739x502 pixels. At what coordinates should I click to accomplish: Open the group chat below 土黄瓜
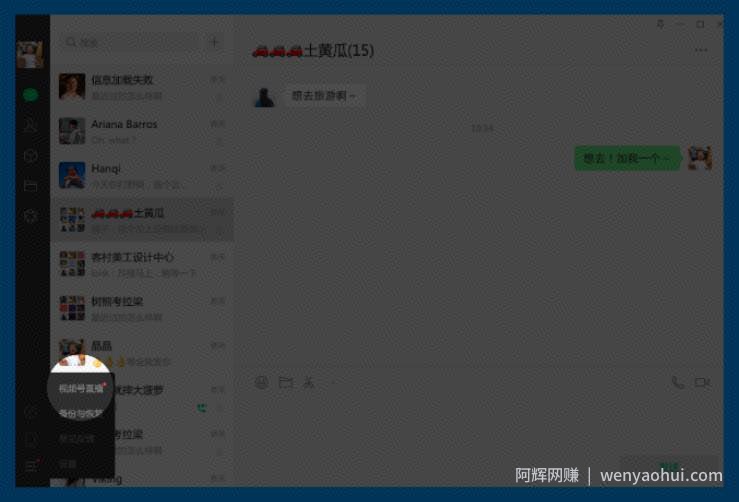[142, 264]
